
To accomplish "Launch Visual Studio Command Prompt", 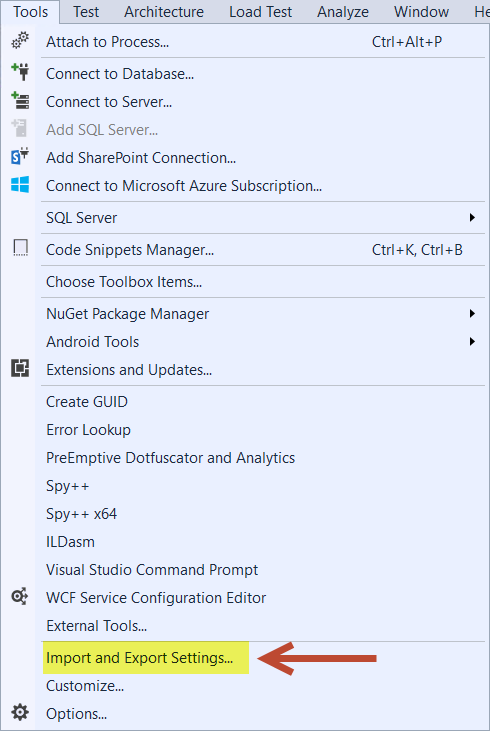I will [152, 570].
